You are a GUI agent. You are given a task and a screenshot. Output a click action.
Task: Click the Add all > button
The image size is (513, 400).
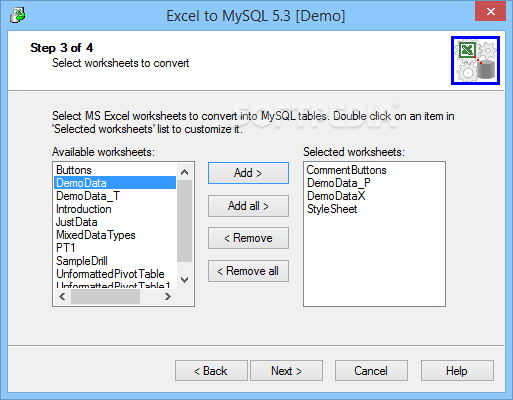(x=248, y=206)
